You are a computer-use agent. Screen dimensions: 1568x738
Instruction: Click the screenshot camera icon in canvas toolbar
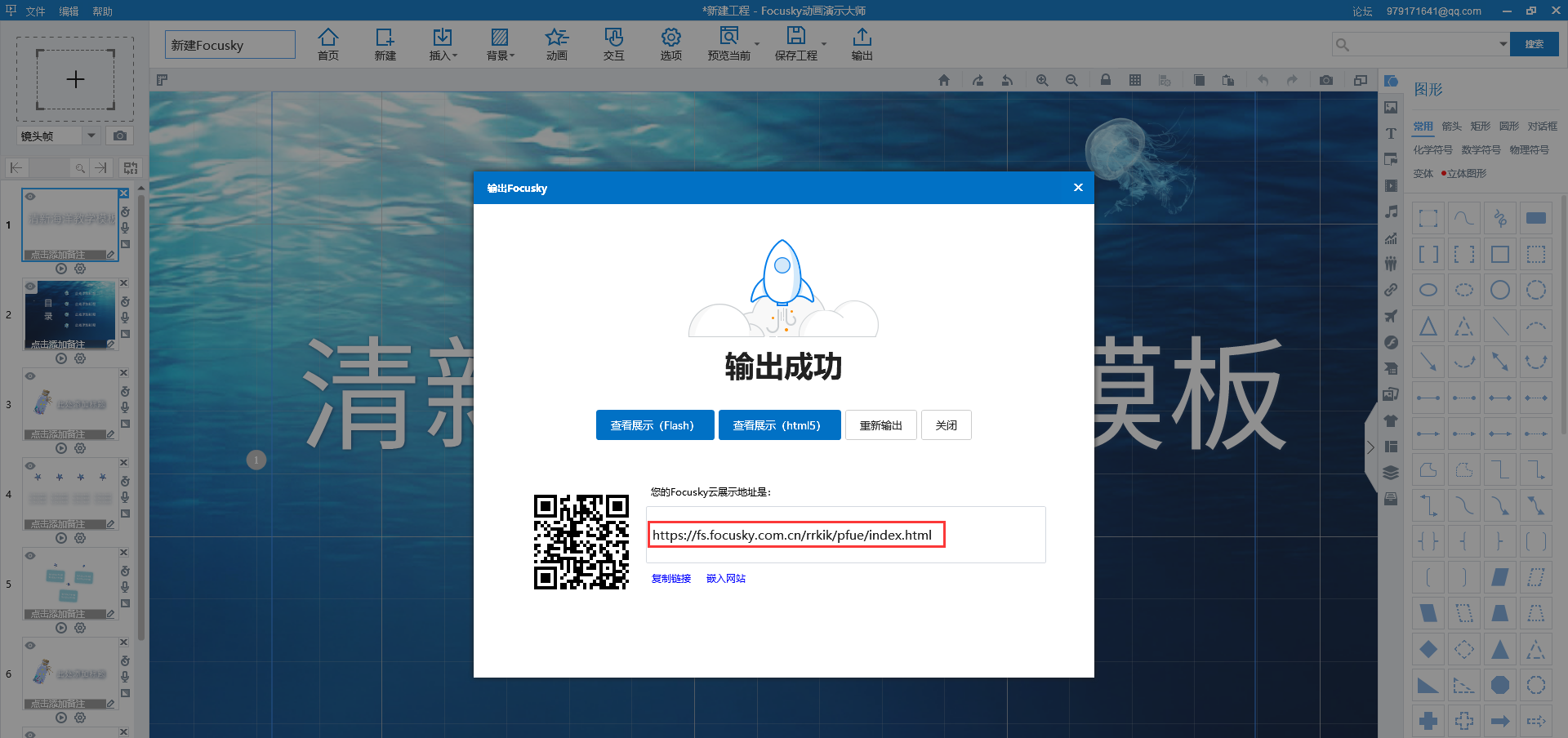1326,80
